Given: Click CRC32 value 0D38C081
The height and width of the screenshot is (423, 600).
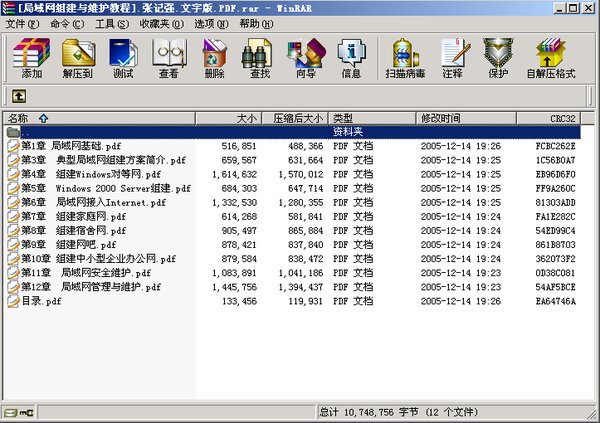Looking at the screenshot, I should pos(555,273).
